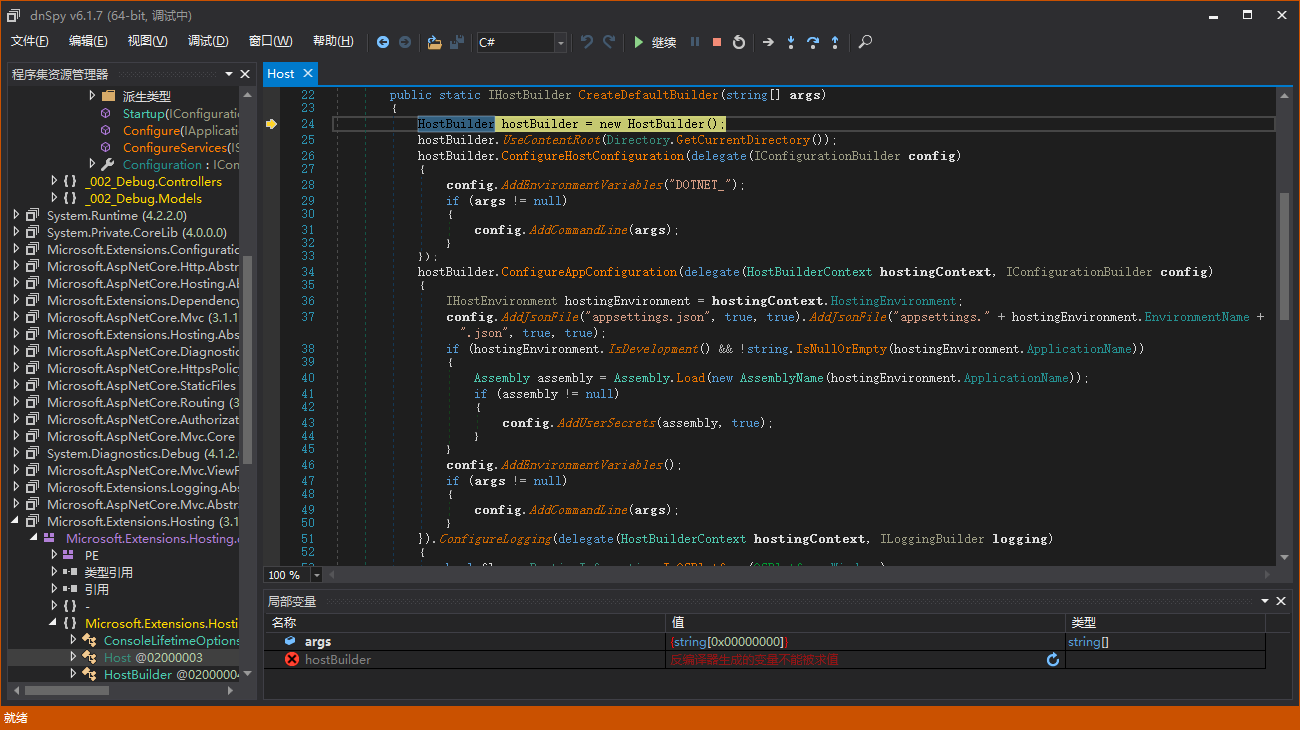
Task: Close the Host tab
Action: point(307,73)
